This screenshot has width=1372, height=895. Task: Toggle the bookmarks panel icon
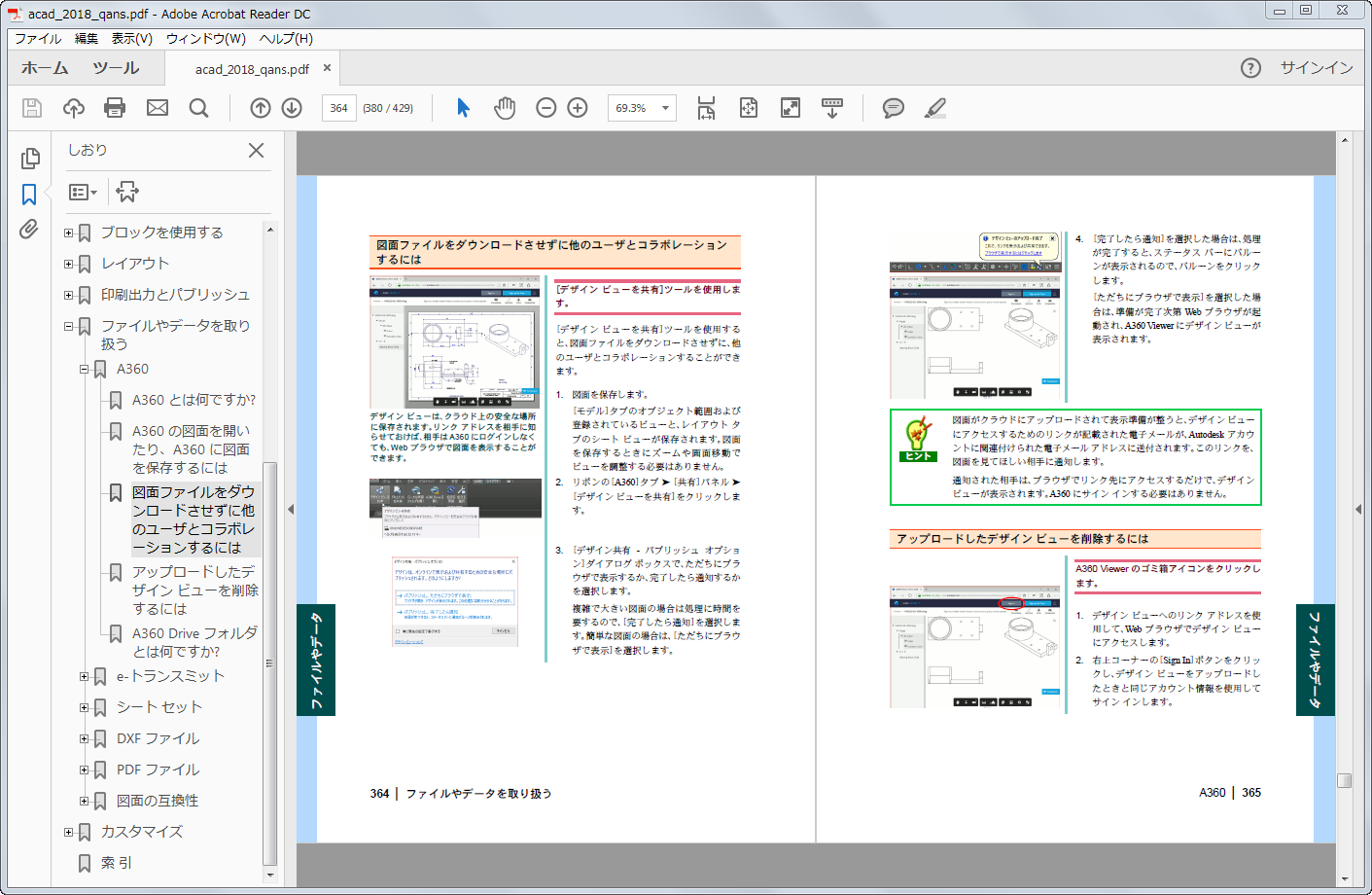29,195
